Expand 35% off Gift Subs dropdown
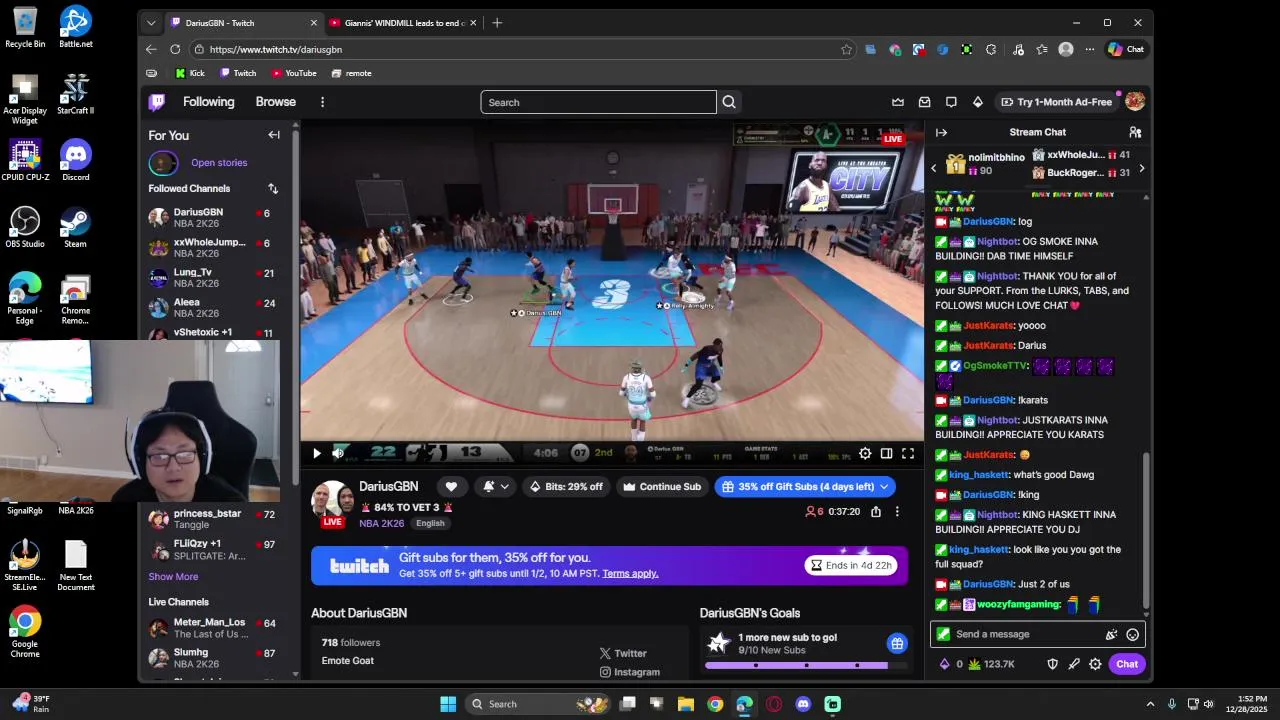This screenshot has height=720, width=1280. (882, 486)
